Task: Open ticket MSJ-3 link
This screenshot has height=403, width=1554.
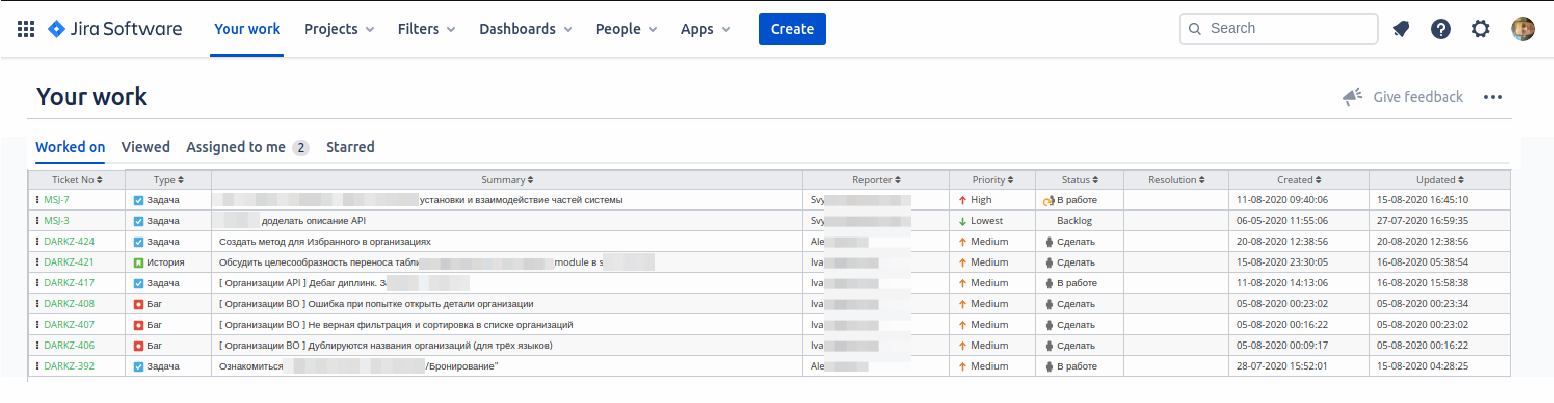Action: pos(57,220)
